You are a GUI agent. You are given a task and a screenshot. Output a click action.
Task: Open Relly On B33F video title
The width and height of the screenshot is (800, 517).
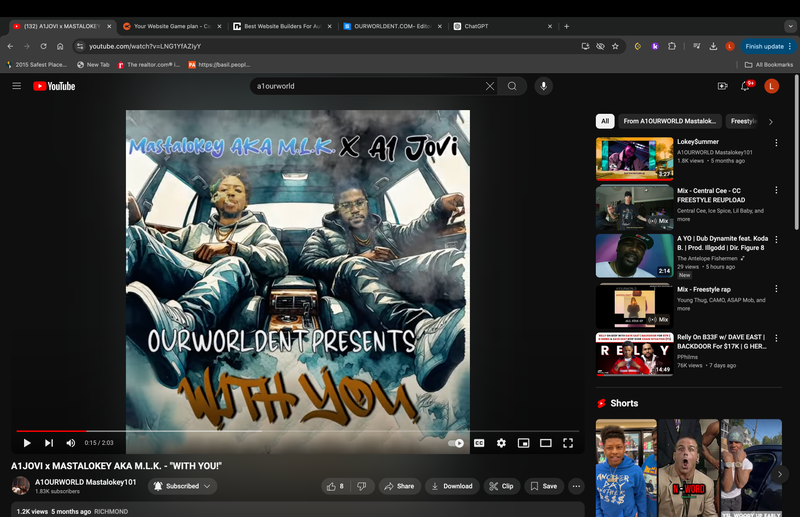722,341
